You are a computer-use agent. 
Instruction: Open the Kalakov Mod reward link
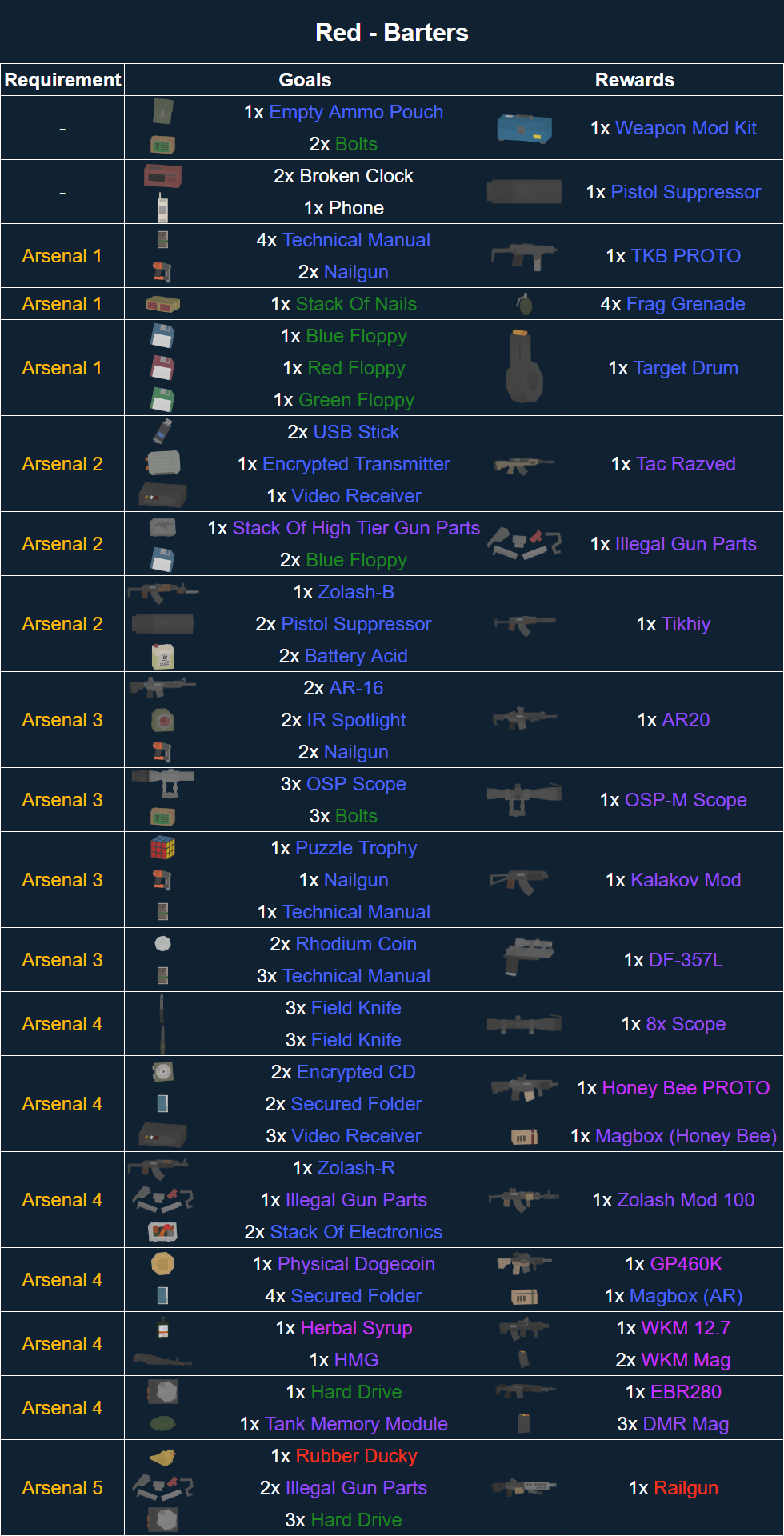(686, 880)
